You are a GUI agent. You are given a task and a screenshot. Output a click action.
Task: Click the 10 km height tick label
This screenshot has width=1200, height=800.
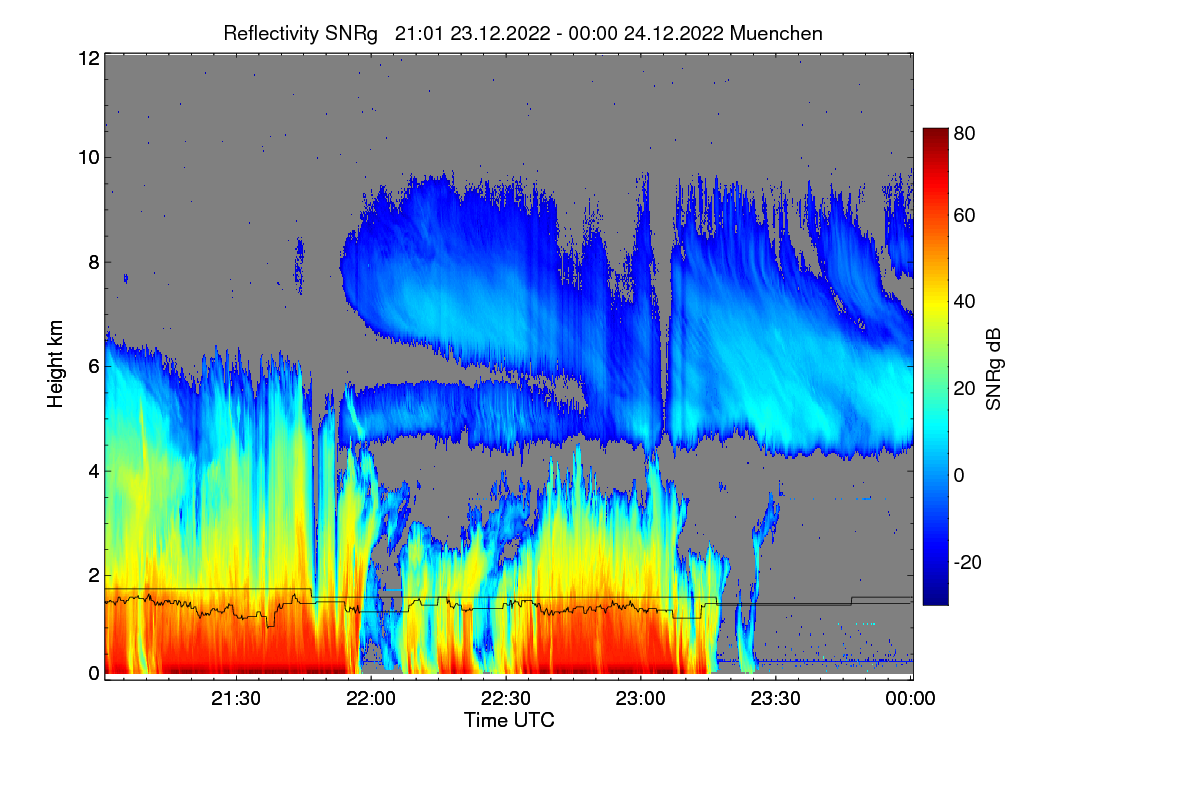click(87, 157)
